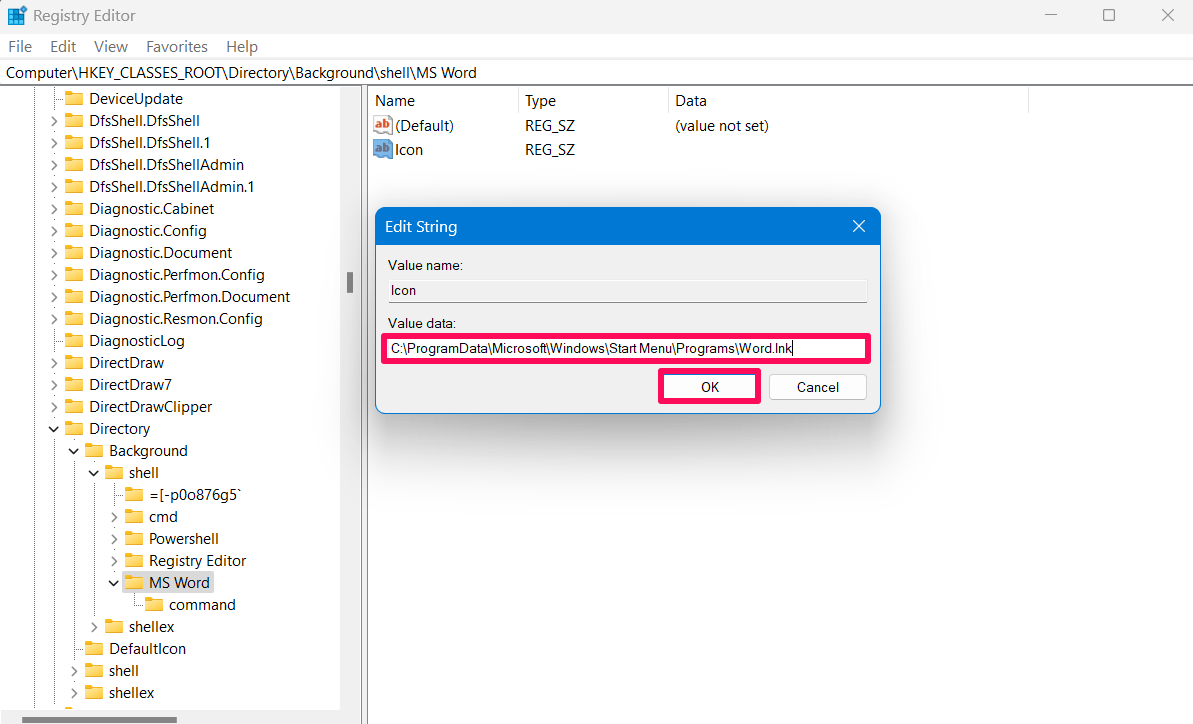The width and height of the screenshot is (1193, 724).
Task: Click the tree pane horizontal scrollbar thumb
Action: tap(99, 719)
